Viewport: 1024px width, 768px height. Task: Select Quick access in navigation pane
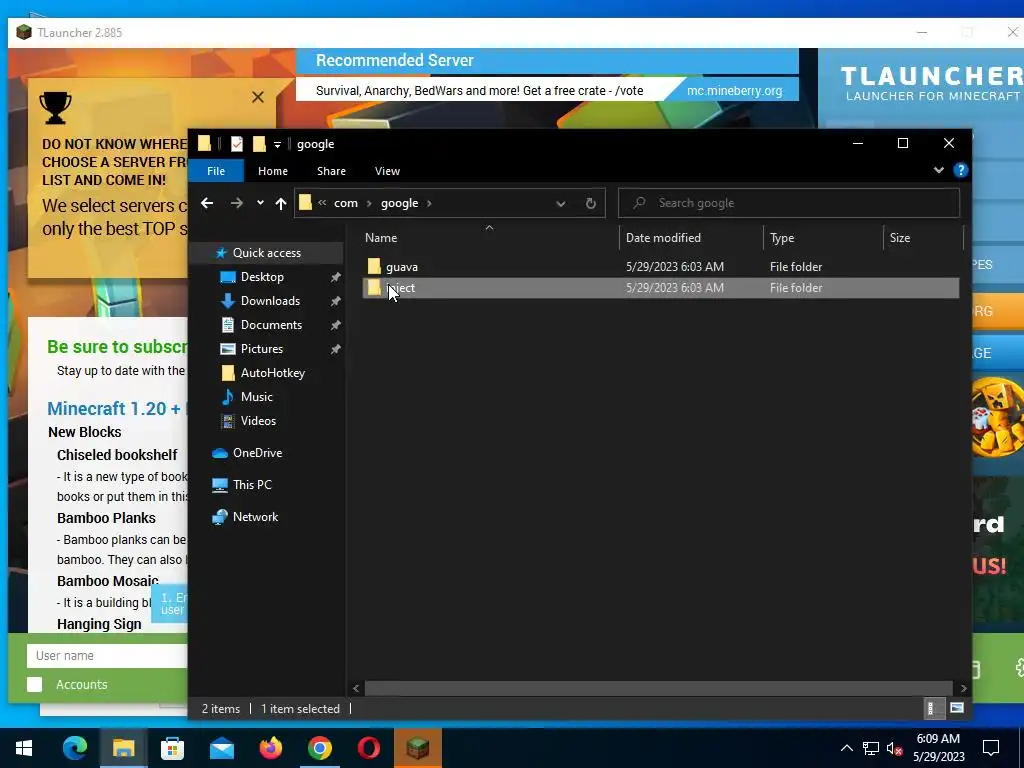[266, 253]
